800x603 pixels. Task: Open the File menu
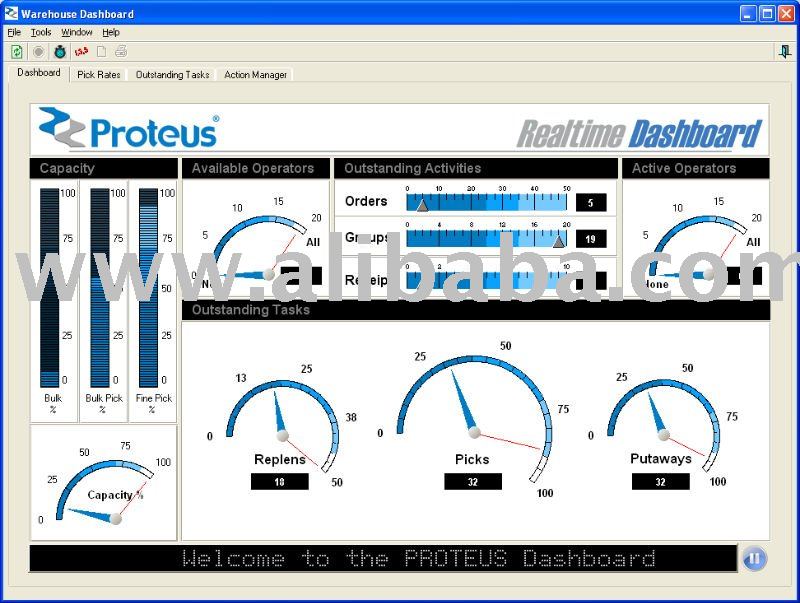14,32
